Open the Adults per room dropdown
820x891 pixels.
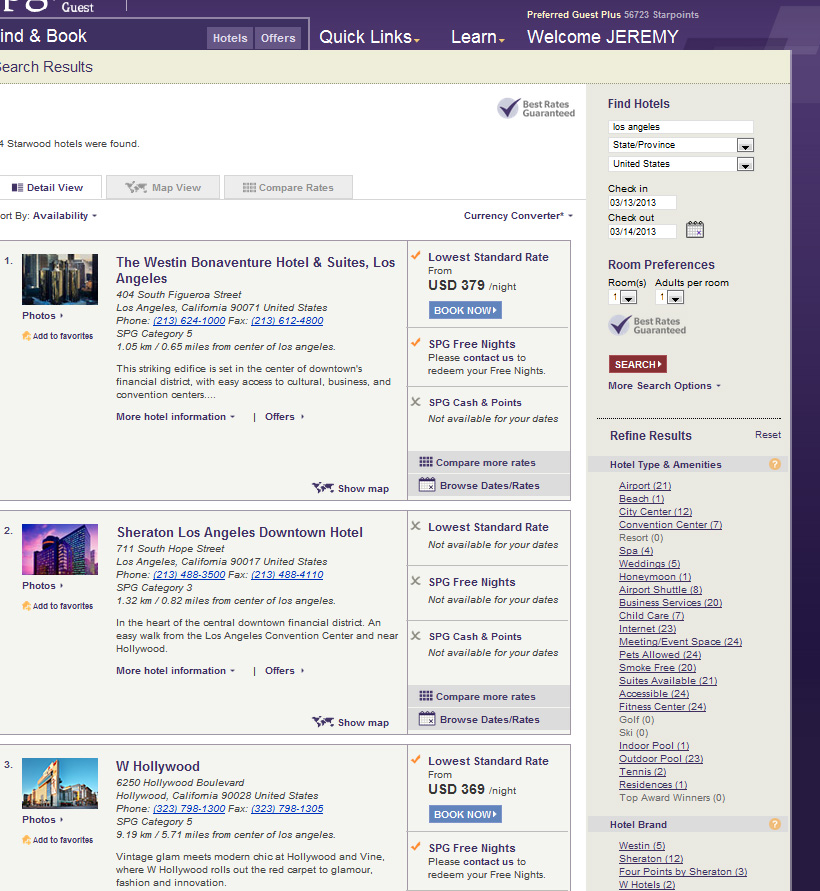[x=675, y=297]
